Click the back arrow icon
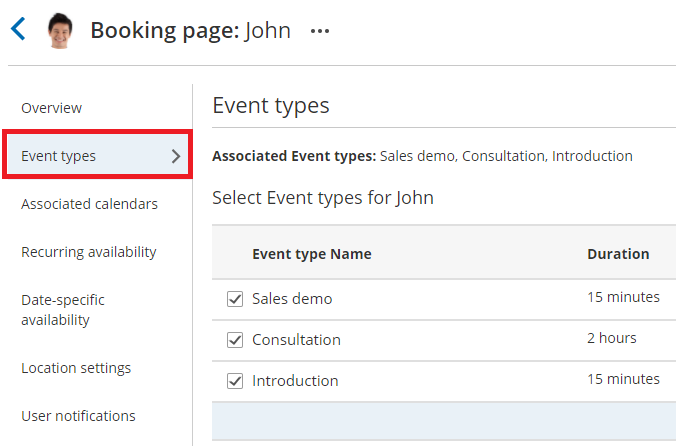The image size is (676, 446). (18, 29)
